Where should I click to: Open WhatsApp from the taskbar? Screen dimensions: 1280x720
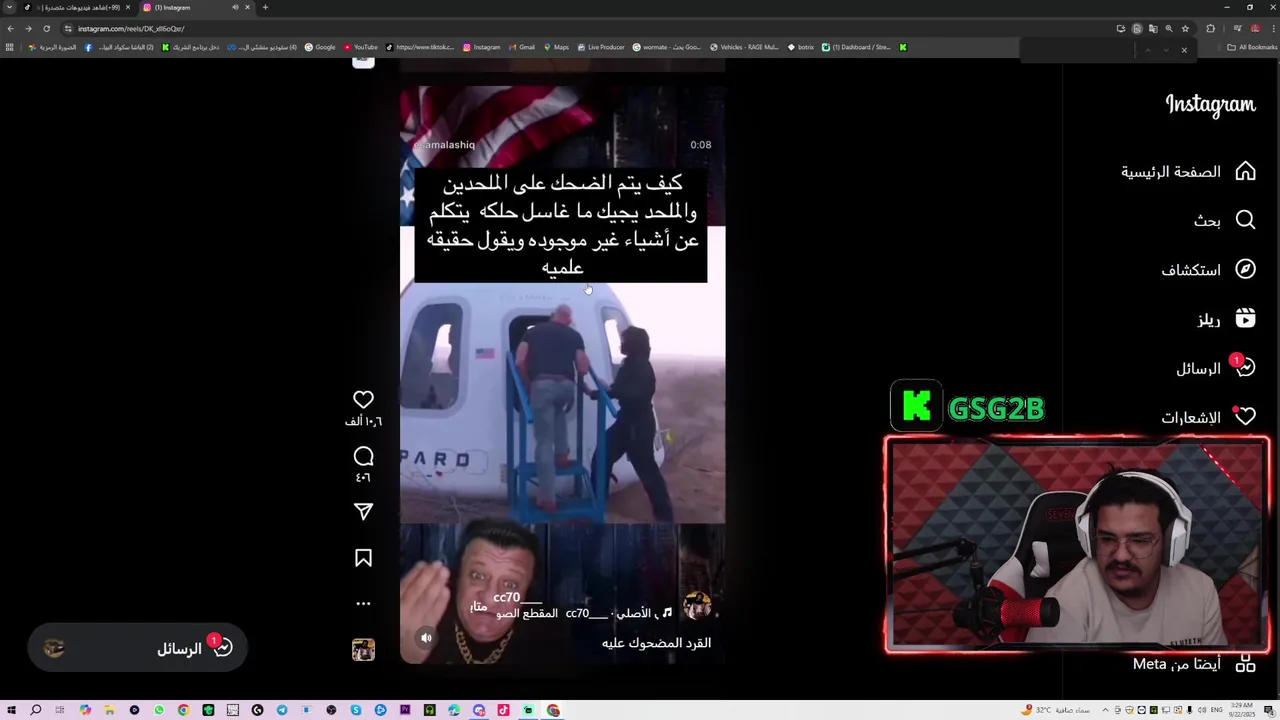point(159,710)
